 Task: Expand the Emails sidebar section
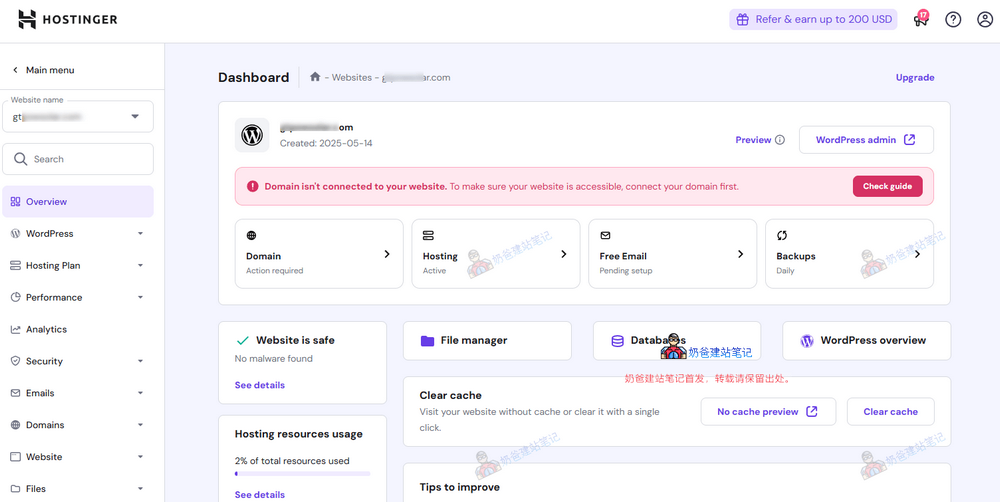pyautogui.click(x=140, y=393)
